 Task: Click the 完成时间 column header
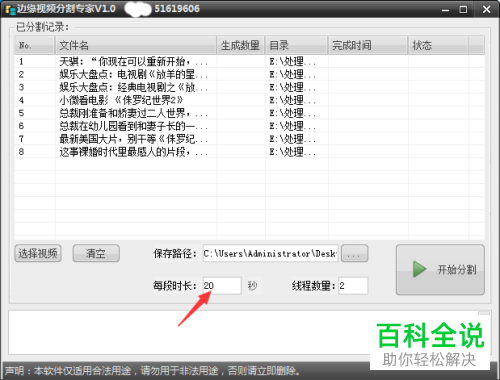coord(368,45)
